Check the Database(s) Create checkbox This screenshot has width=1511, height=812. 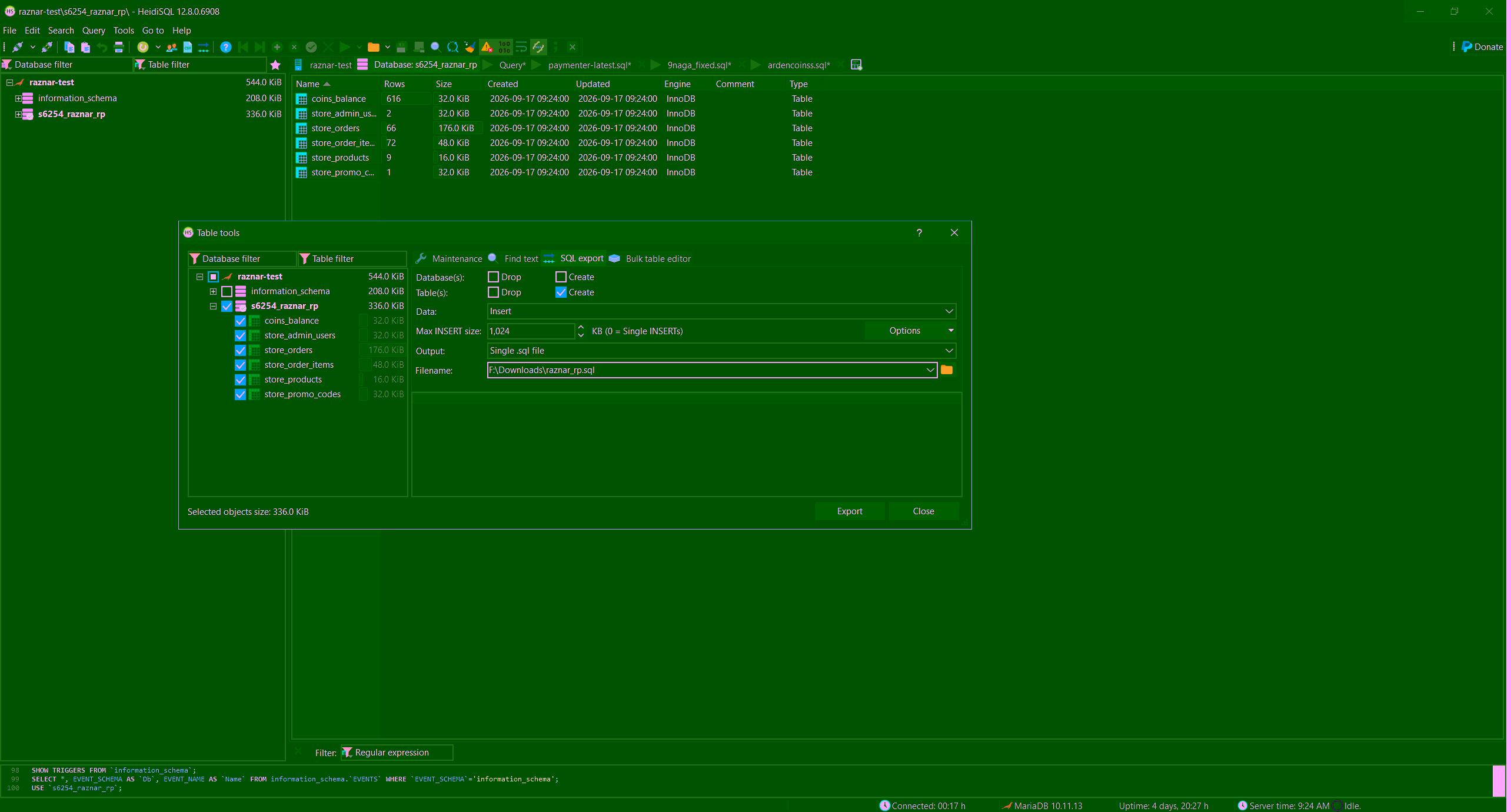click(x=561, y=277)
